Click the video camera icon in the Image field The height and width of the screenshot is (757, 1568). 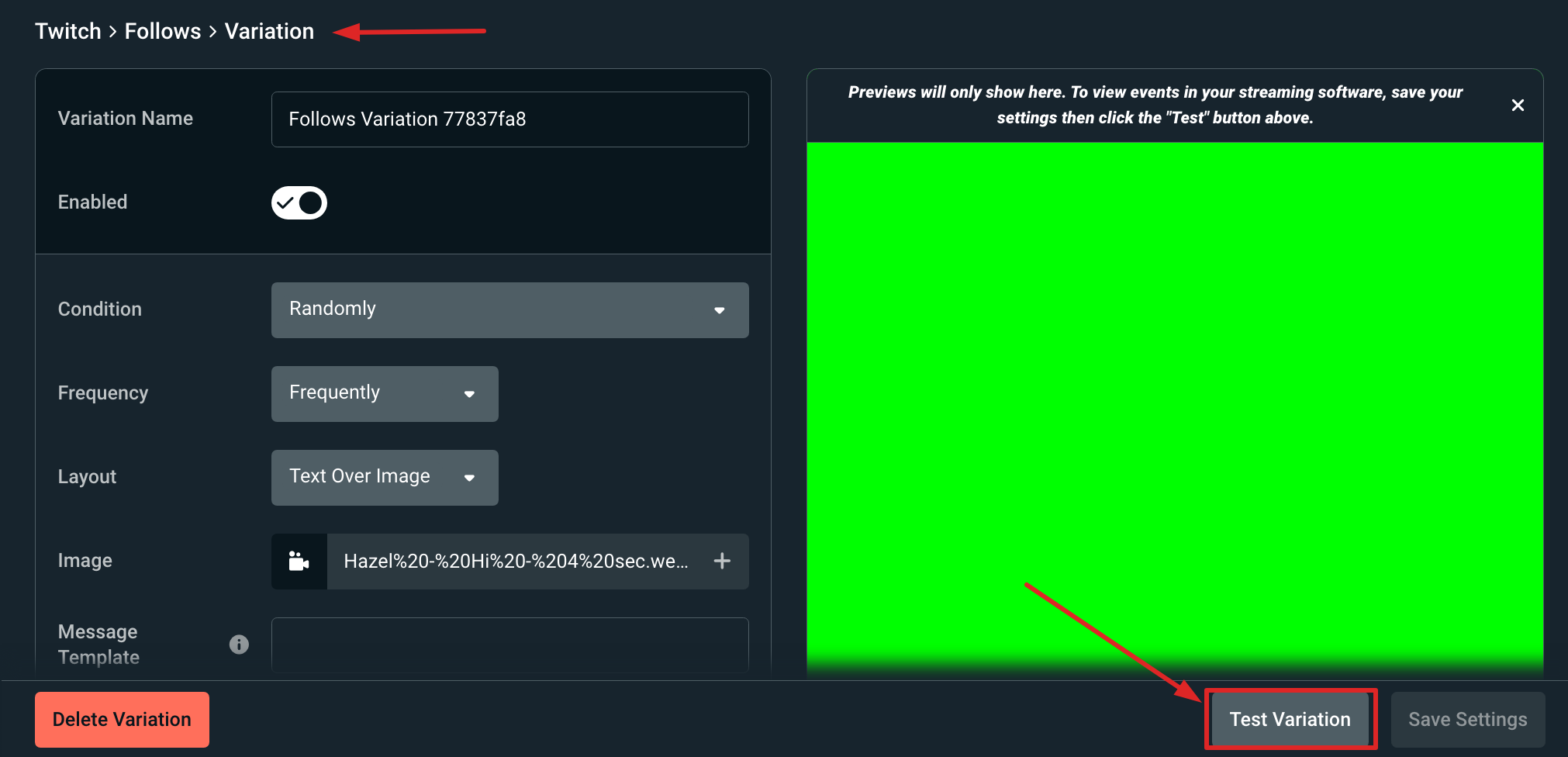pyautogui.click(x=299, y=561)
